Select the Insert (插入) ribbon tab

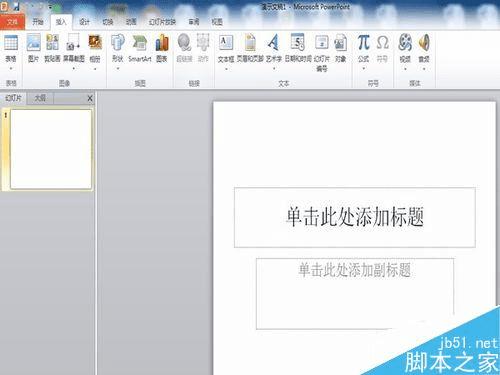(61, 22)
